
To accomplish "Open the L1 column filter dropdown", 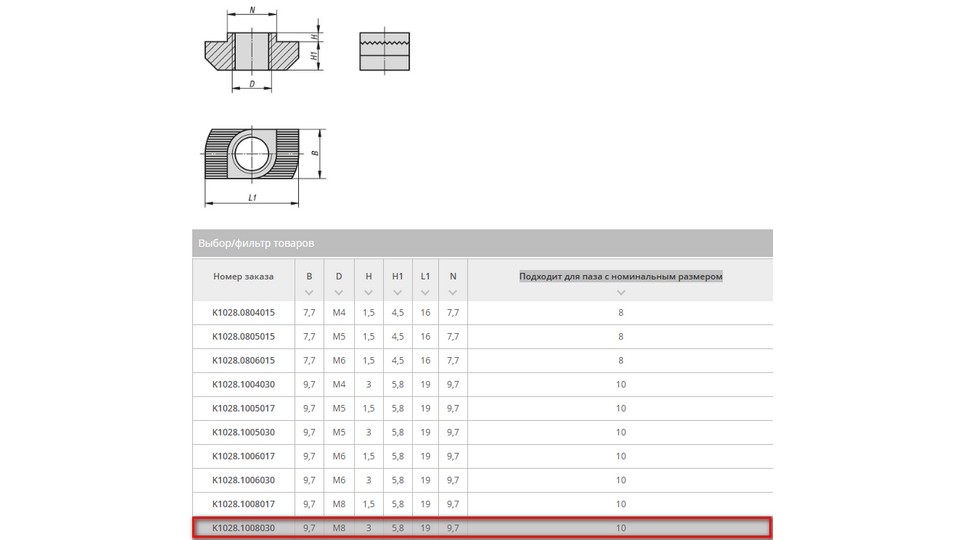I will pyautogui.click(x=425, y=293).
